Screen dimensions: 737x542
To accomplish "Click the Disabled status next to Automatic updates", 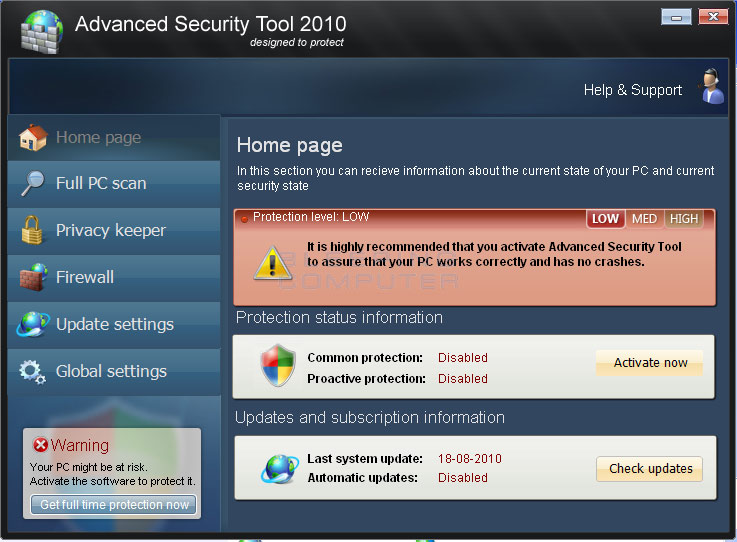I will 463,478.
